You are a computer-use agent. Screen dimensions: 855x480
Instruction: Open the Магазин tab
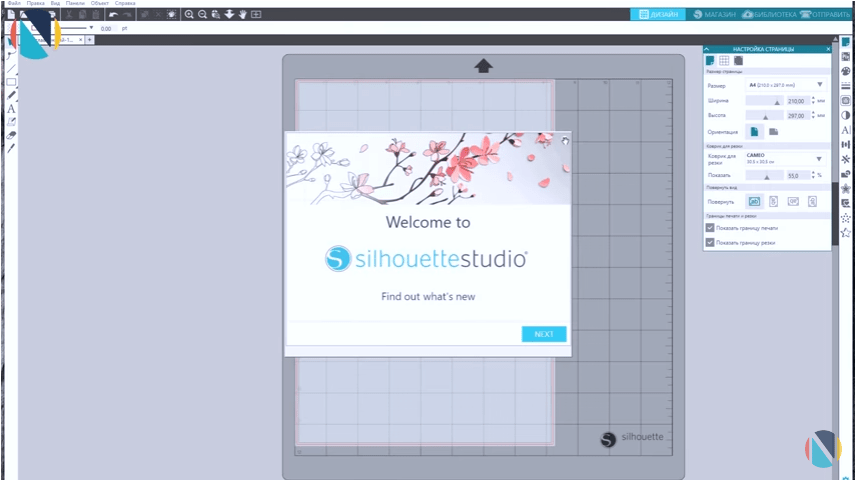click(714, 14)
